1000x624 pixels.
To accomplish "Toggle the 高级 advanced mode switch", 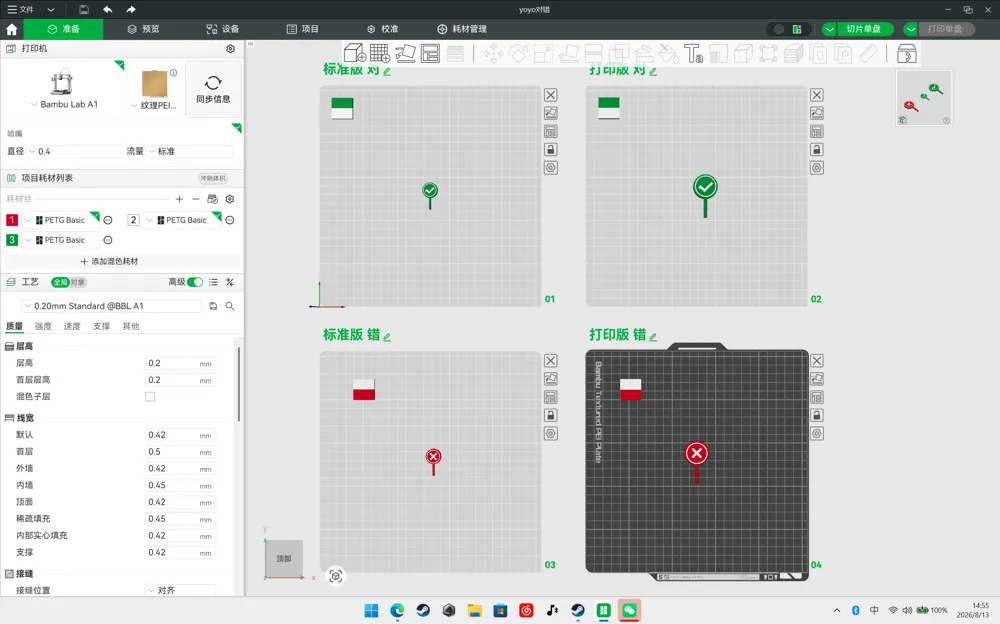I will pyautogui.click(x=195, y=282).
